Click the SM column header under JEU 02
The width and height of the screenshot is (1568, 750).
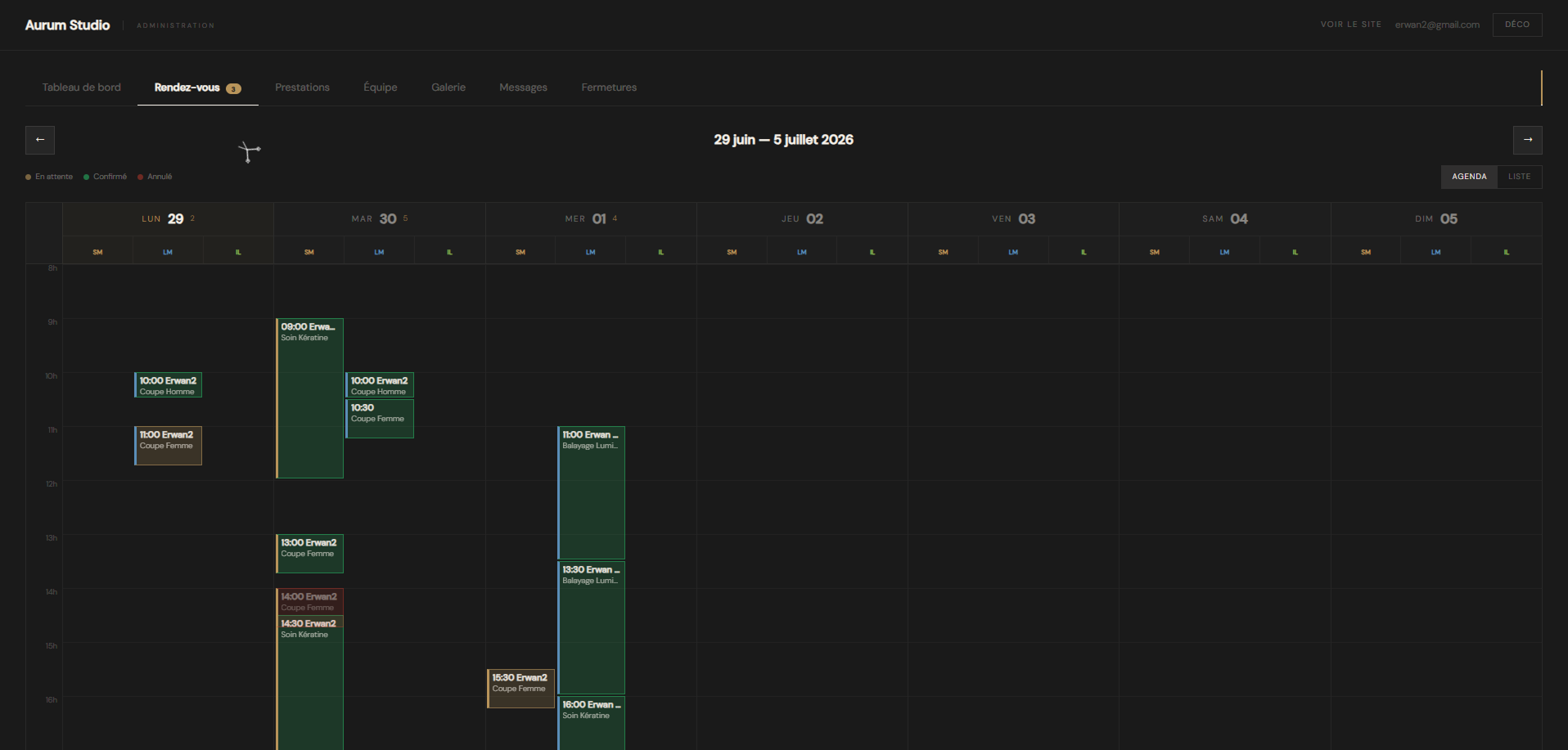[732, 252]
